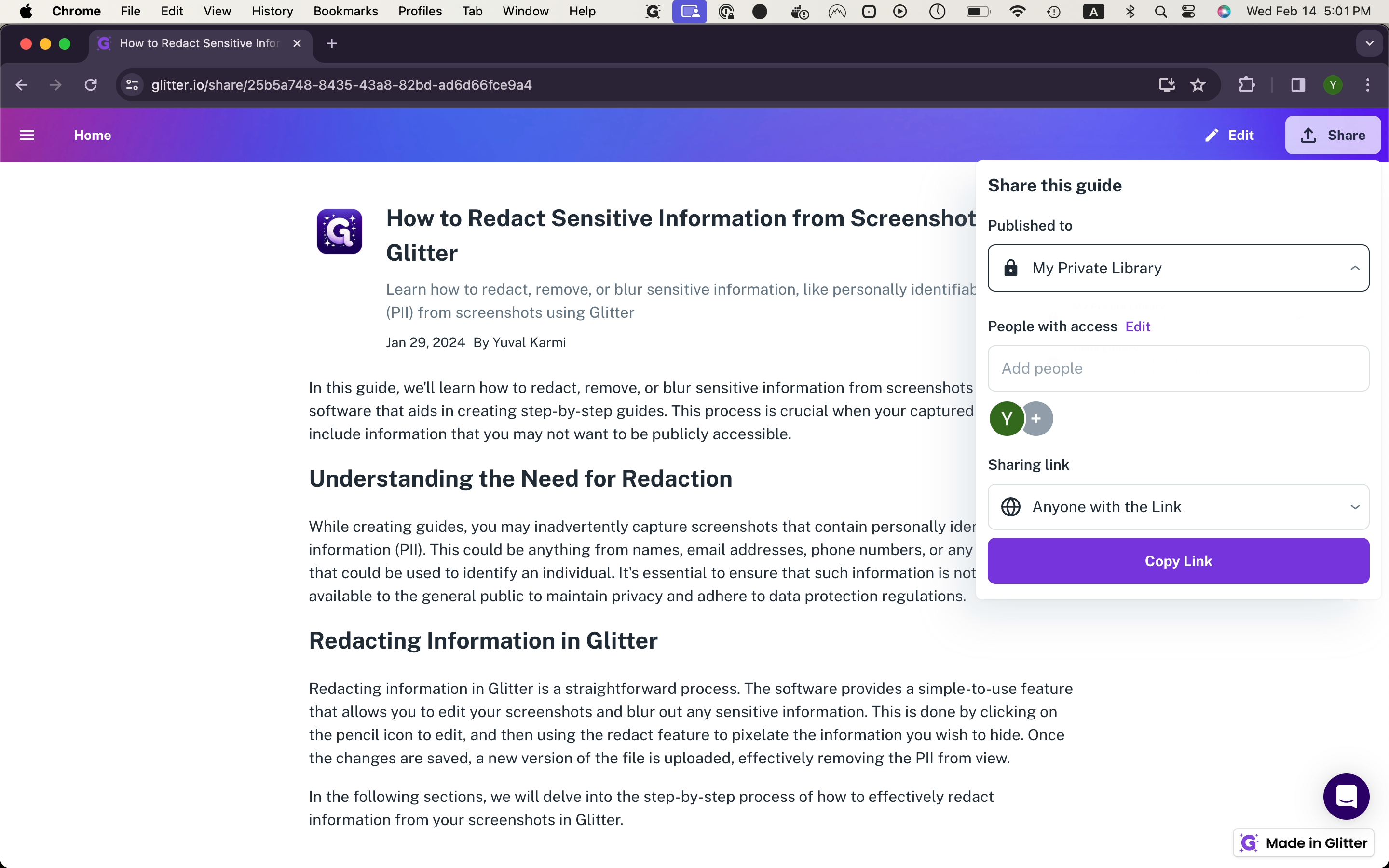Click the address bar URL

click(x=341, y=85)
